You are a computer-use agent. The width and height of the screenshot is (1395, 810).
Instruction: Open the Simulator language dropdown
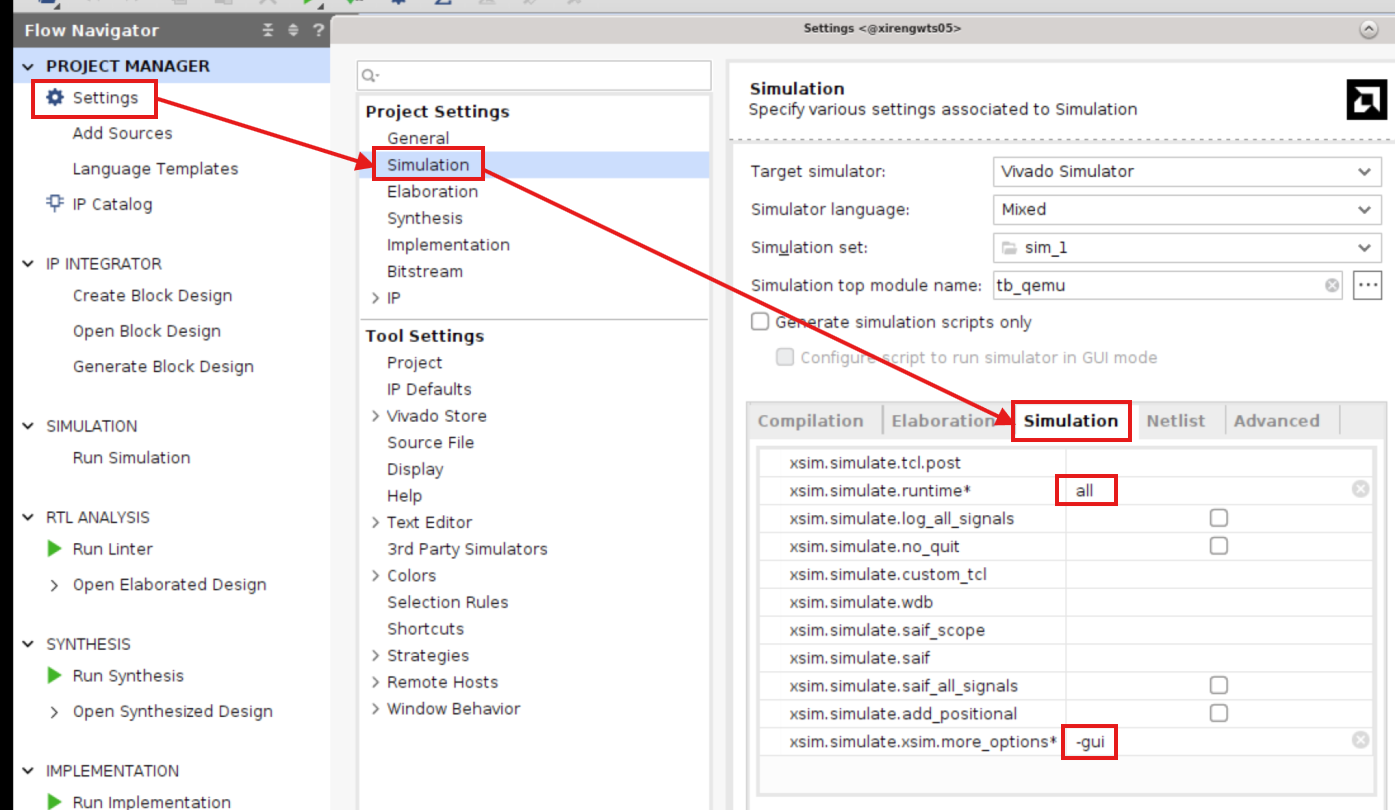pyautogui.click(x=1364, y=209)
